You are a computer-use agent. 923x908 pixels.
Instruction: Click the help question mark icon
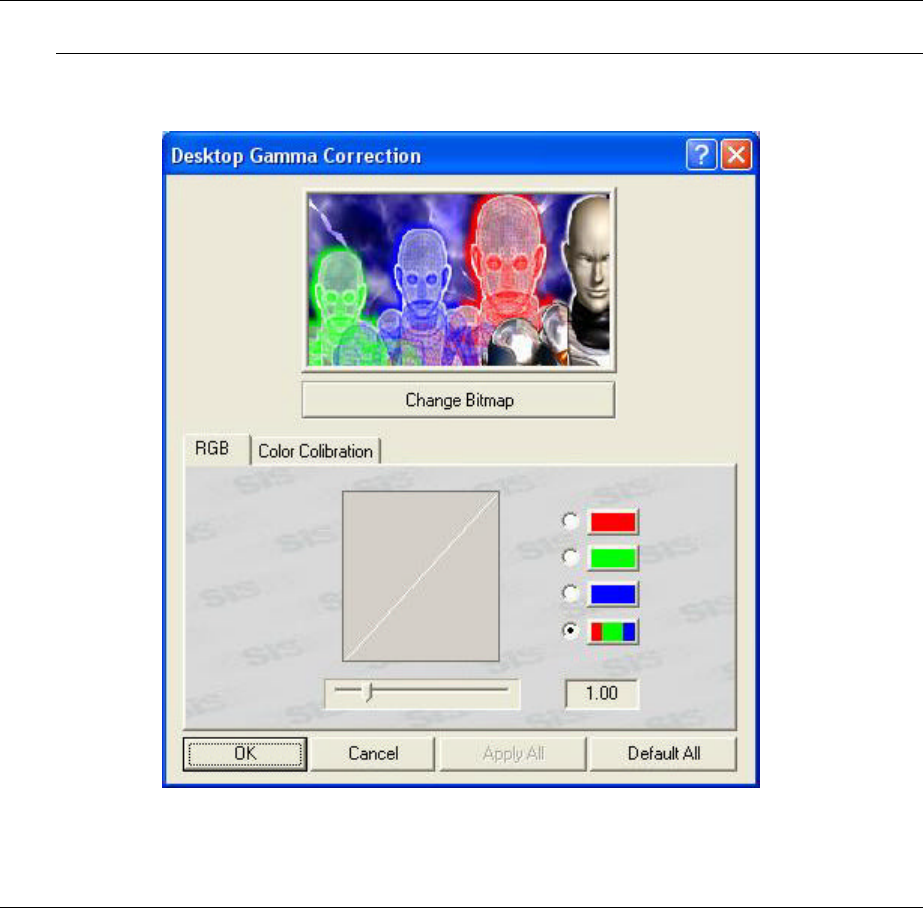point(701,155)
